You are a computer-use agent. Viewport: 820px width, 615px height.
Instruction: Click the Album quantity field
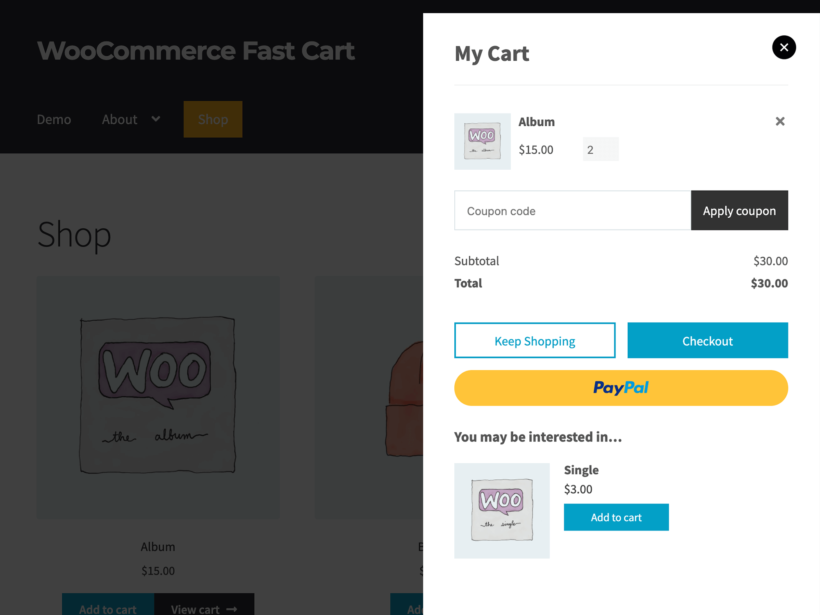click(600, 149)
